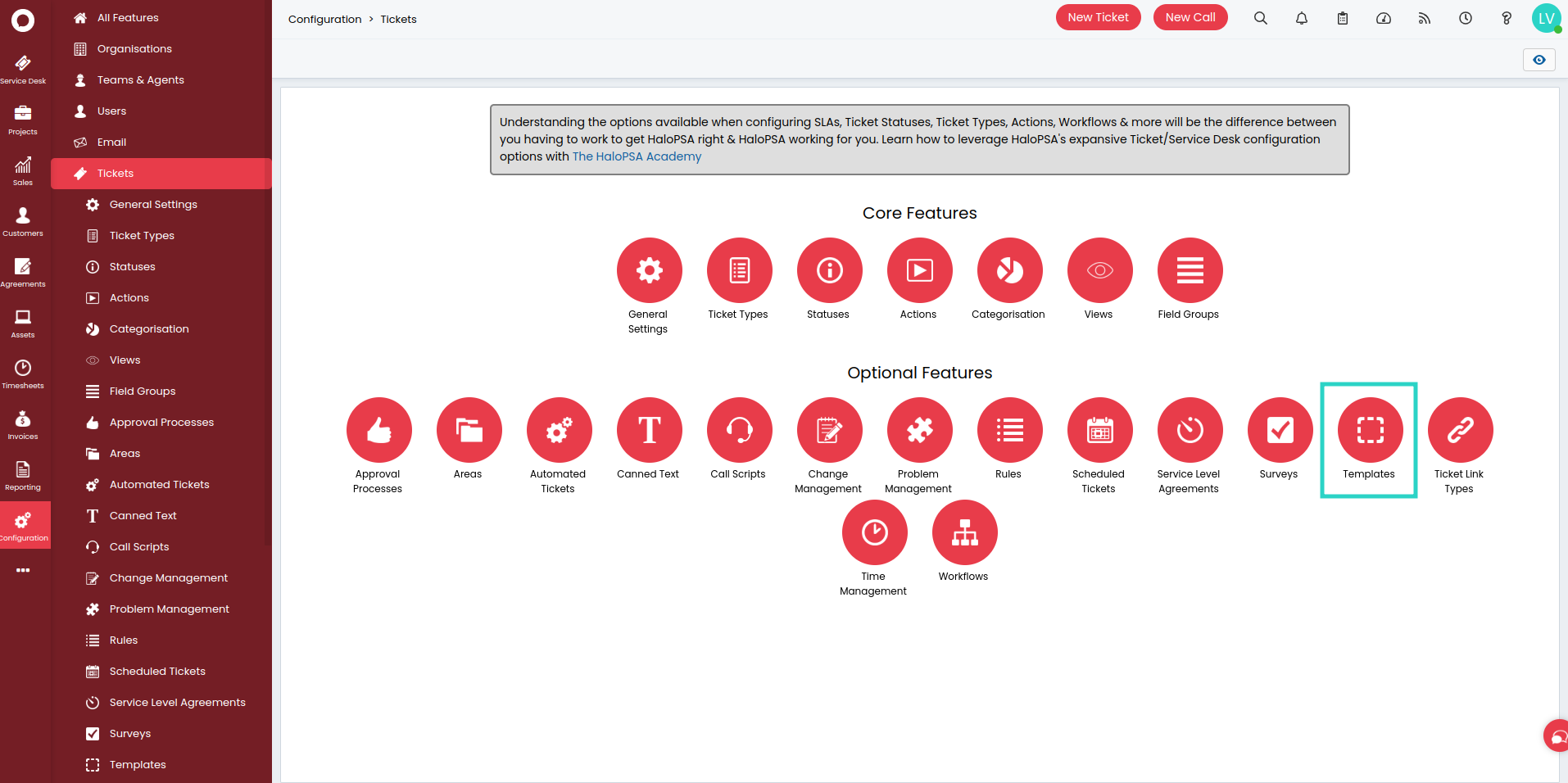The width and height of the screenshot is (1568, 783).
Task: Open Time Management clock icon
Action: coord(874,532)
